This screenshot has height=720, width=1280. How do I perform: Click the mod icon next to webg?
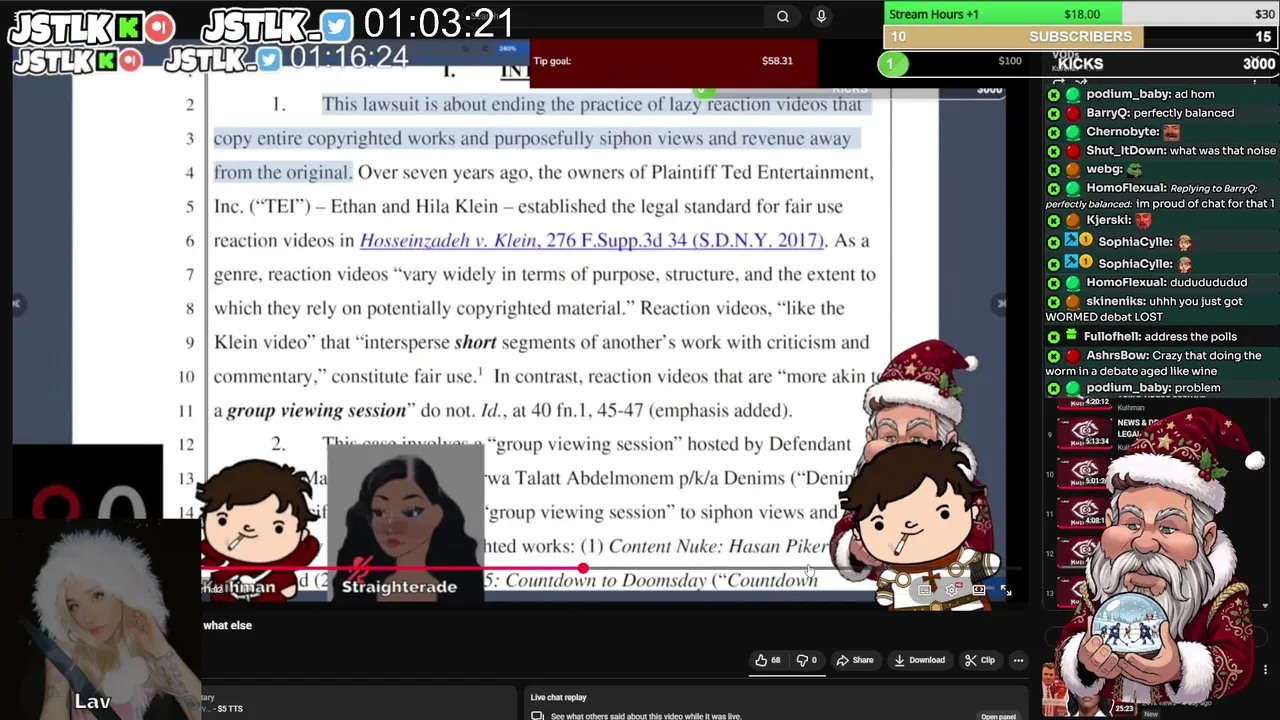[1053, 170]
